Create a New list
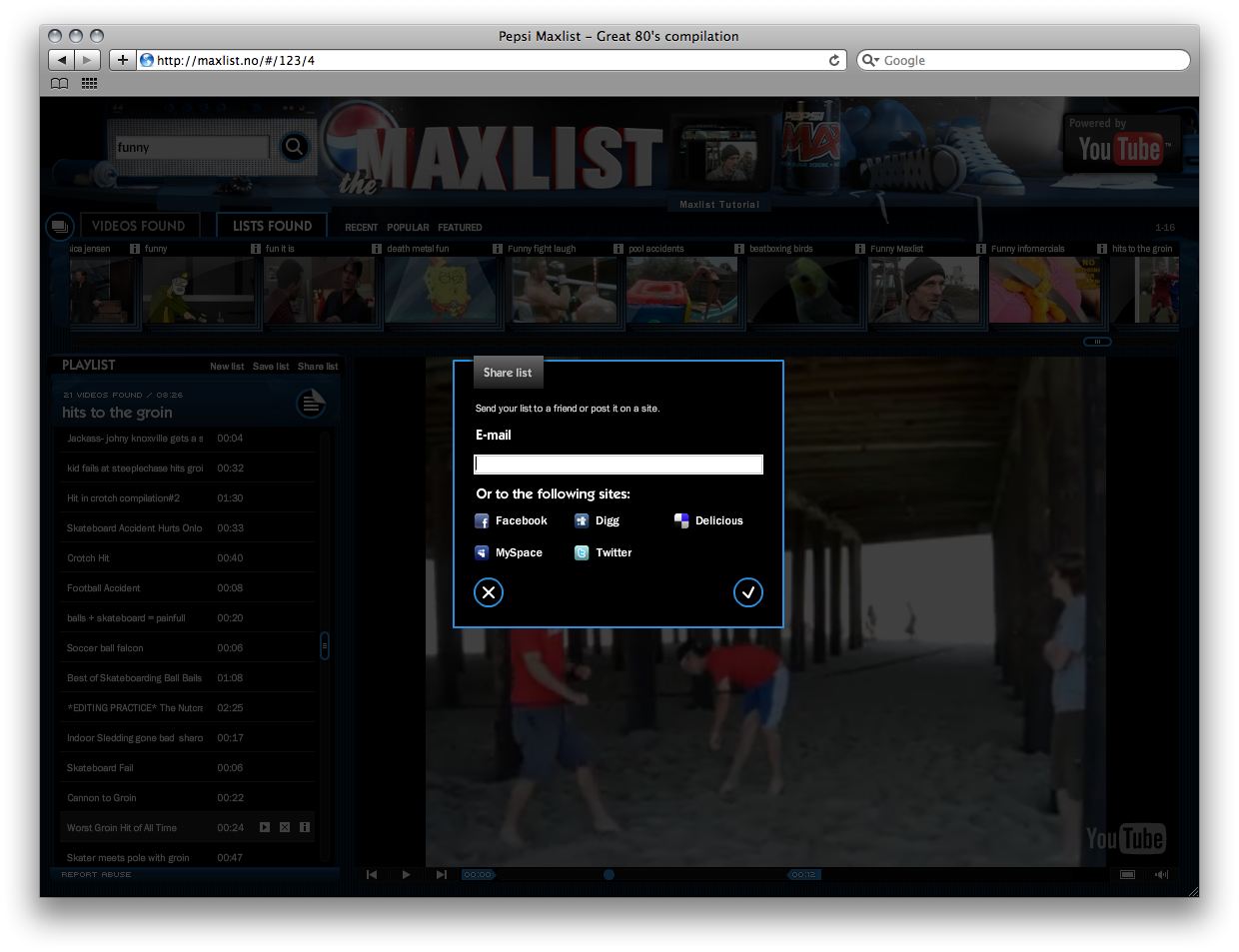This screenshot has width=1239, height=952. tap(227, 367)
